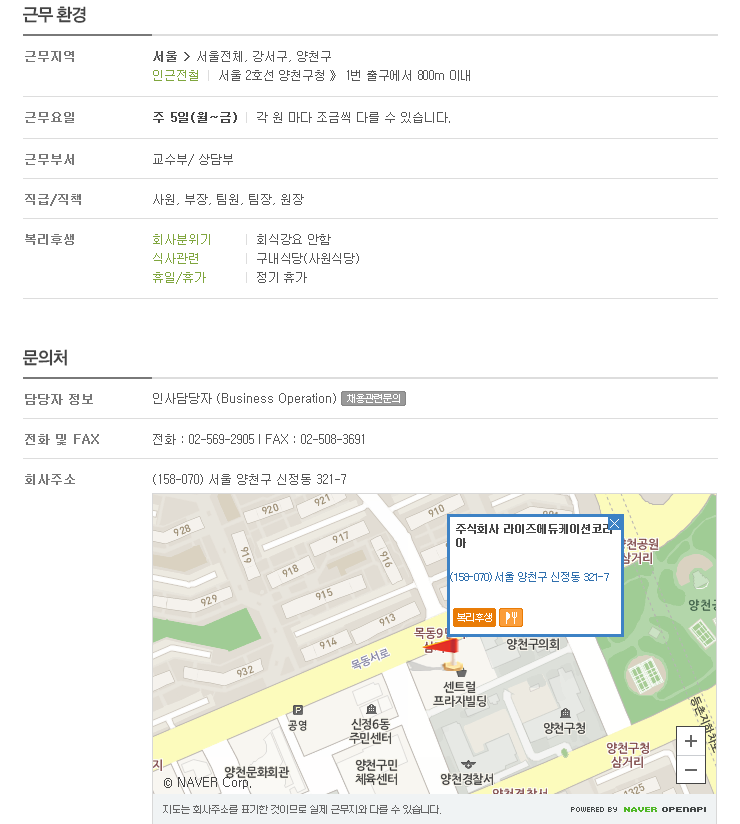Screen dimensions: 740x824
Task: Zoom out the map with minus button
Action: click(x=691, y=770)
